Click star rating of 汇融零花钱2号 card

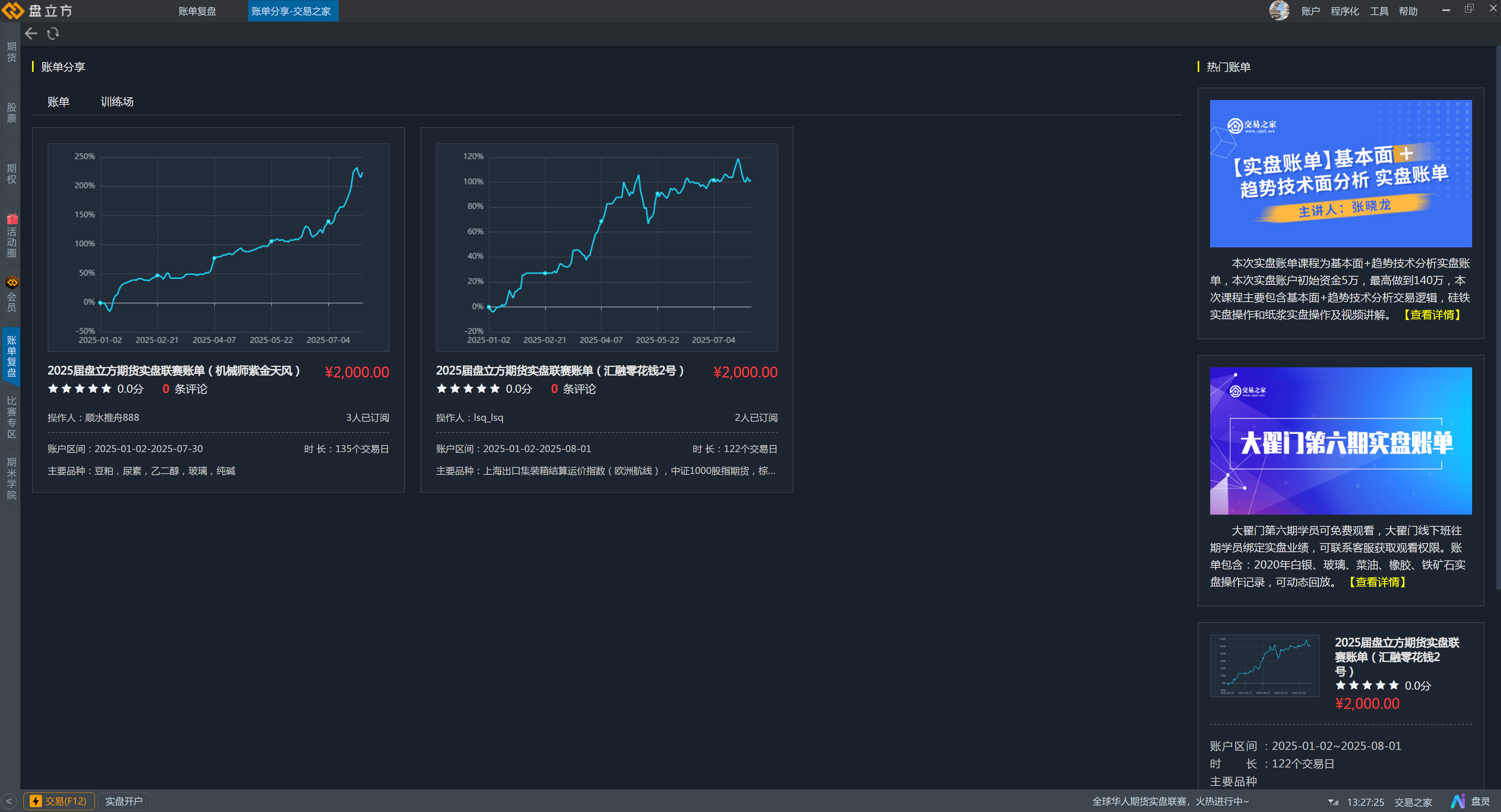[468, 388]
